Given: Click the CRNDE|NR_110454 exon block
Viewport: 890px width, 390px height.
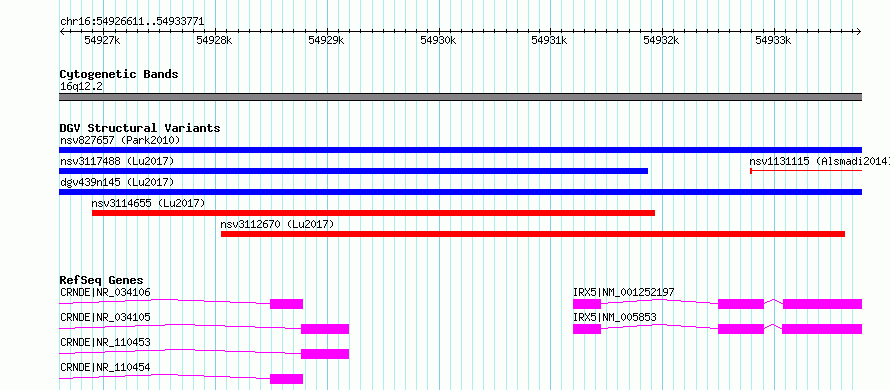Looking at the screenshot, I should point(287,379).
